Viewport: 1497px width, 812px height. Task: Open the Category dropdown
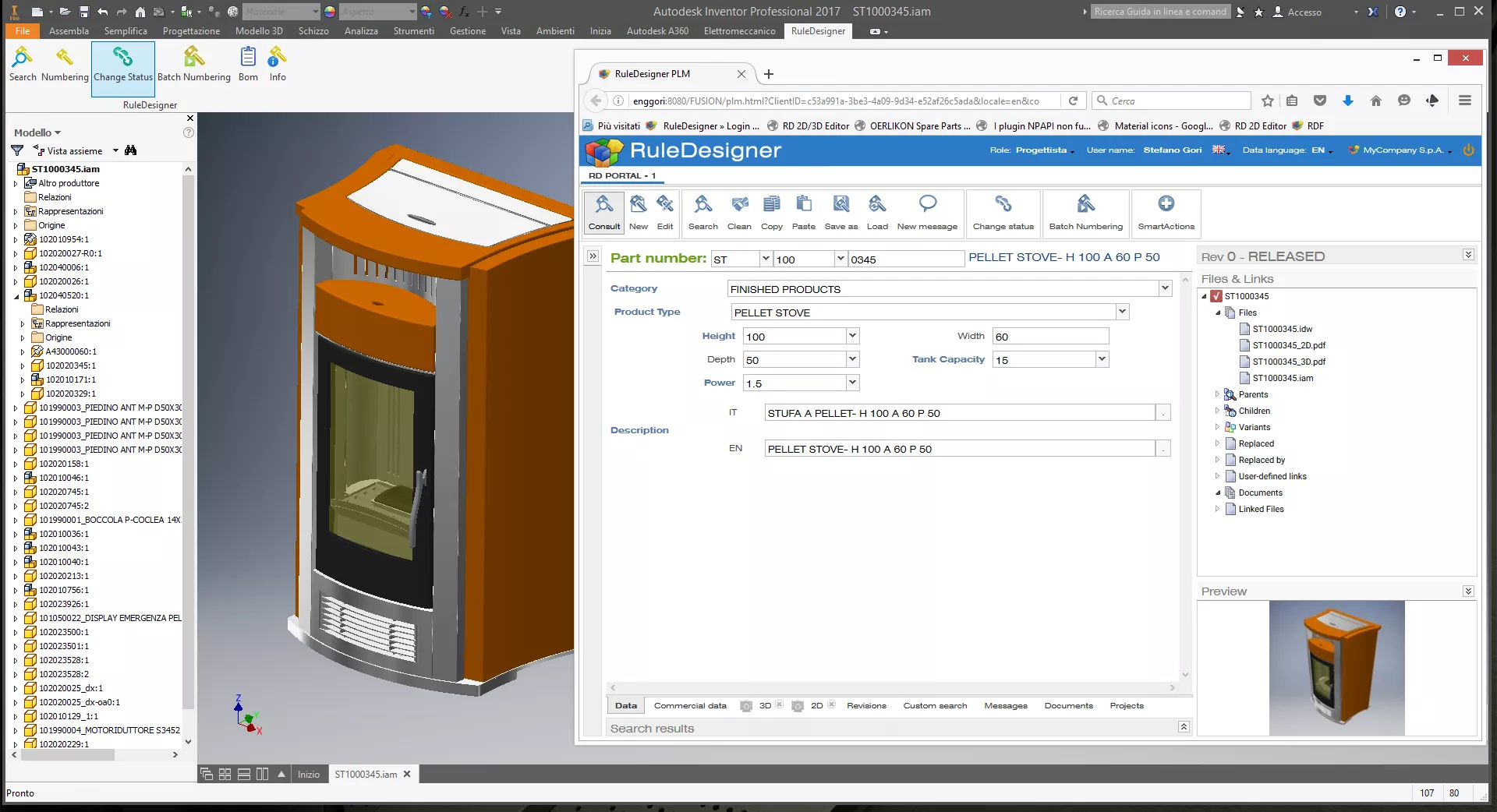coord(1165,288)
